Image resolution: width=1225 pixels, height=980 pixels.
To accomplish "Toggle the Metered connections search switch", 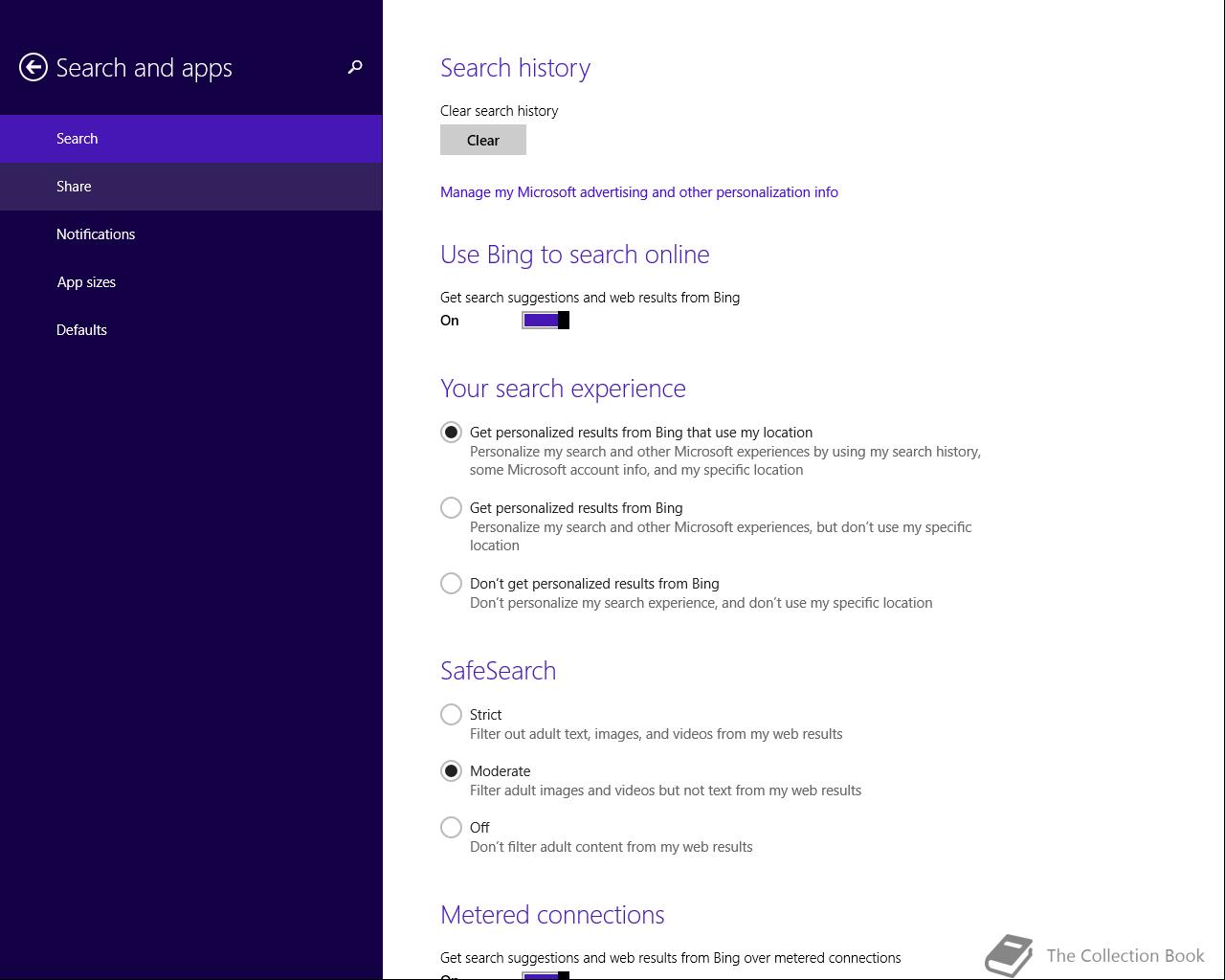I will (x=546, y=975).
